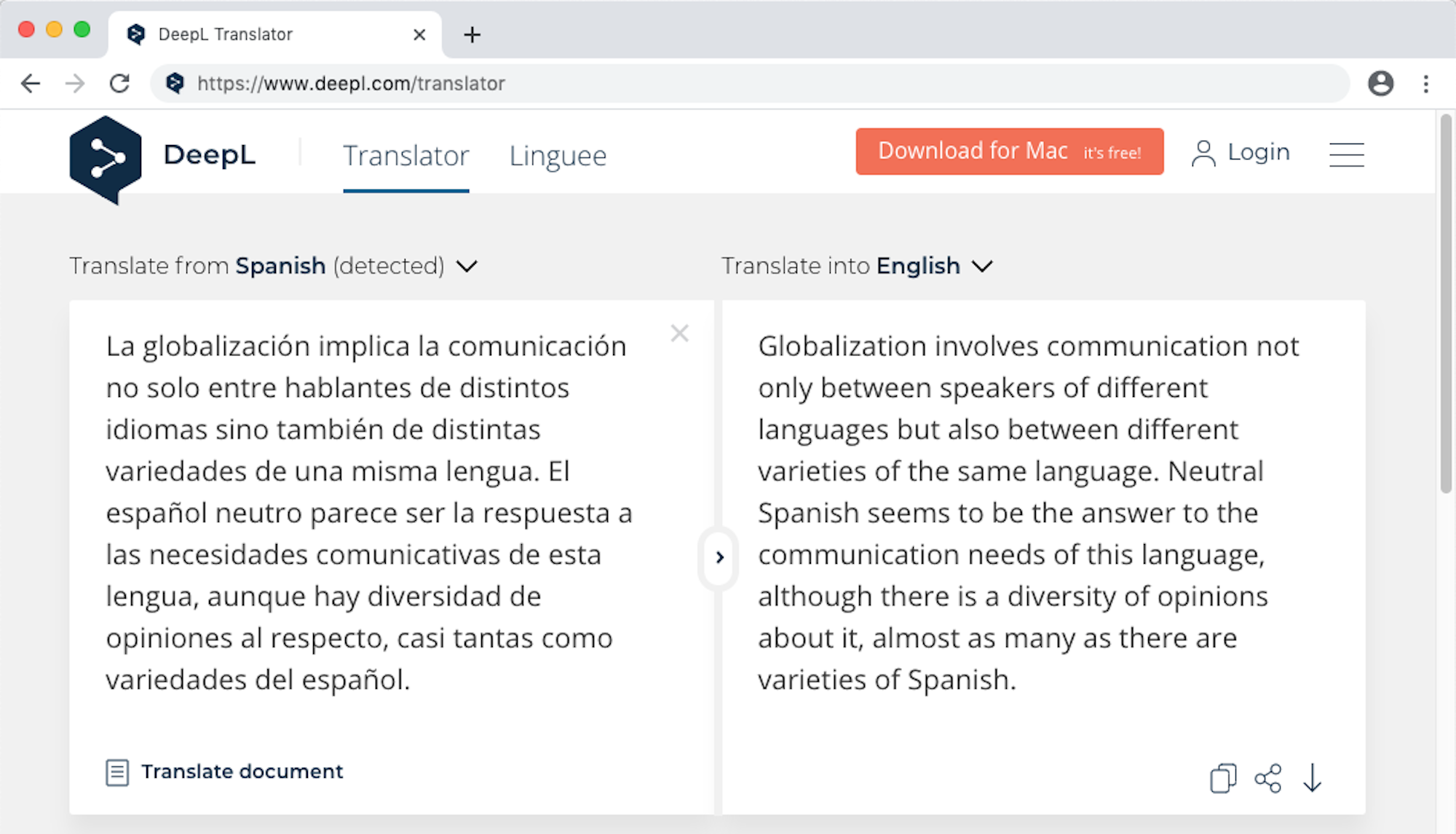Share the translation via share icon
Screen dimensions: 1456x834
pos(1267,778)
